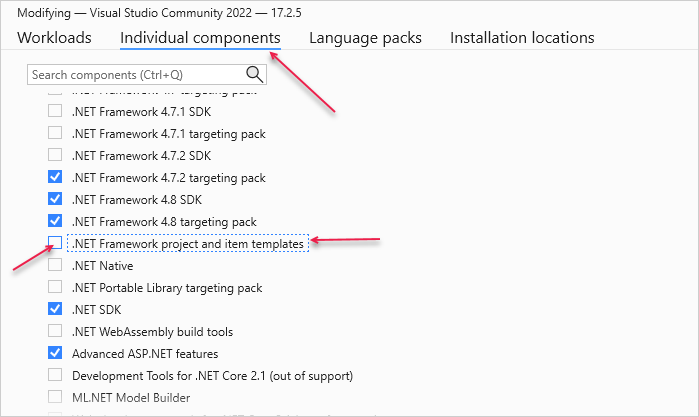Uncheck the .NET SDK component
This screenshot has width=699, height=417.
pyautogui.click(x=55, y=309)
